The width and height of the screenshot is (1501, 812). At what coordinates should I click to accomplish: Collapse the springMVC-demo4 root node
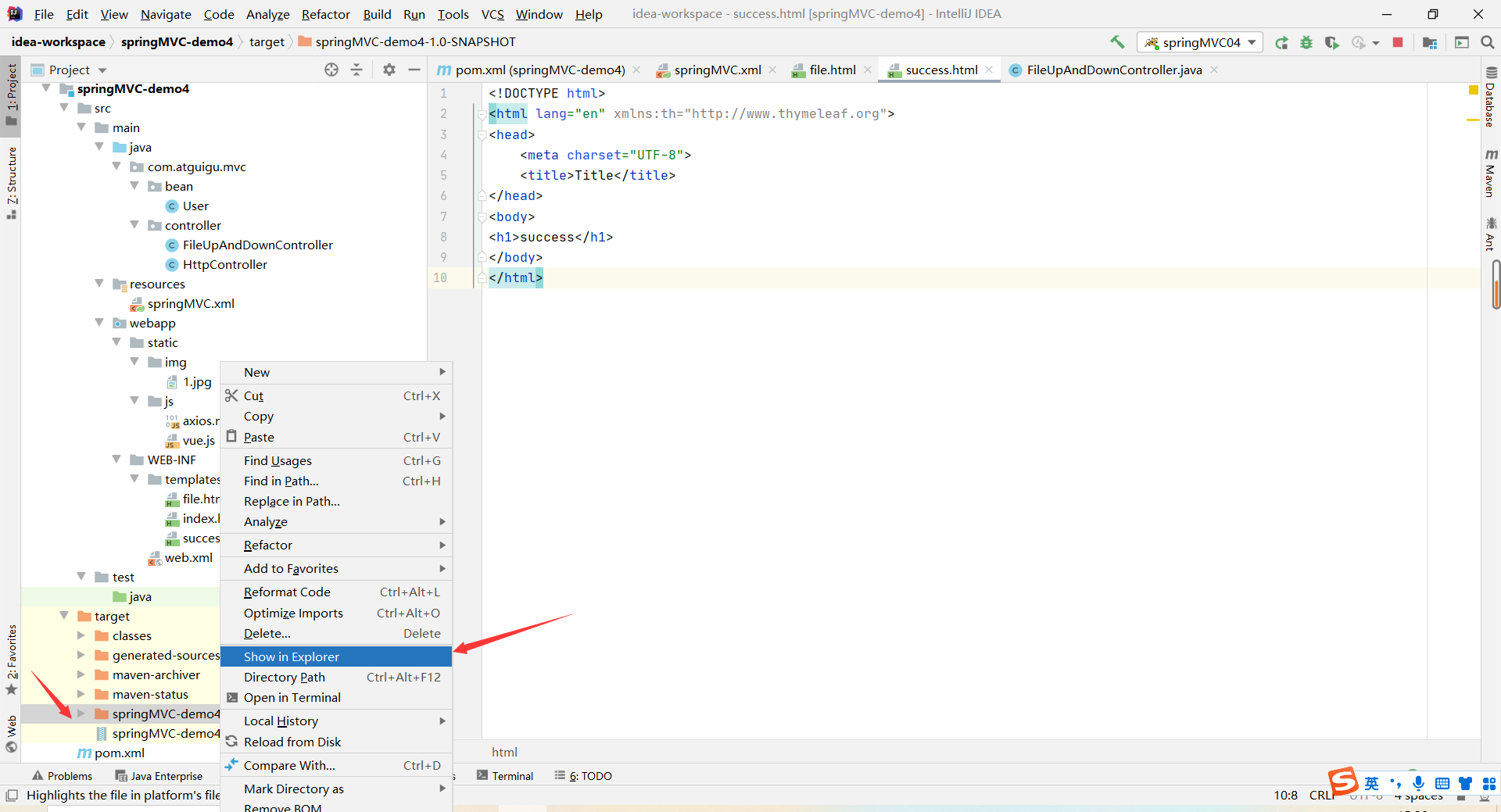pos(46,88)
